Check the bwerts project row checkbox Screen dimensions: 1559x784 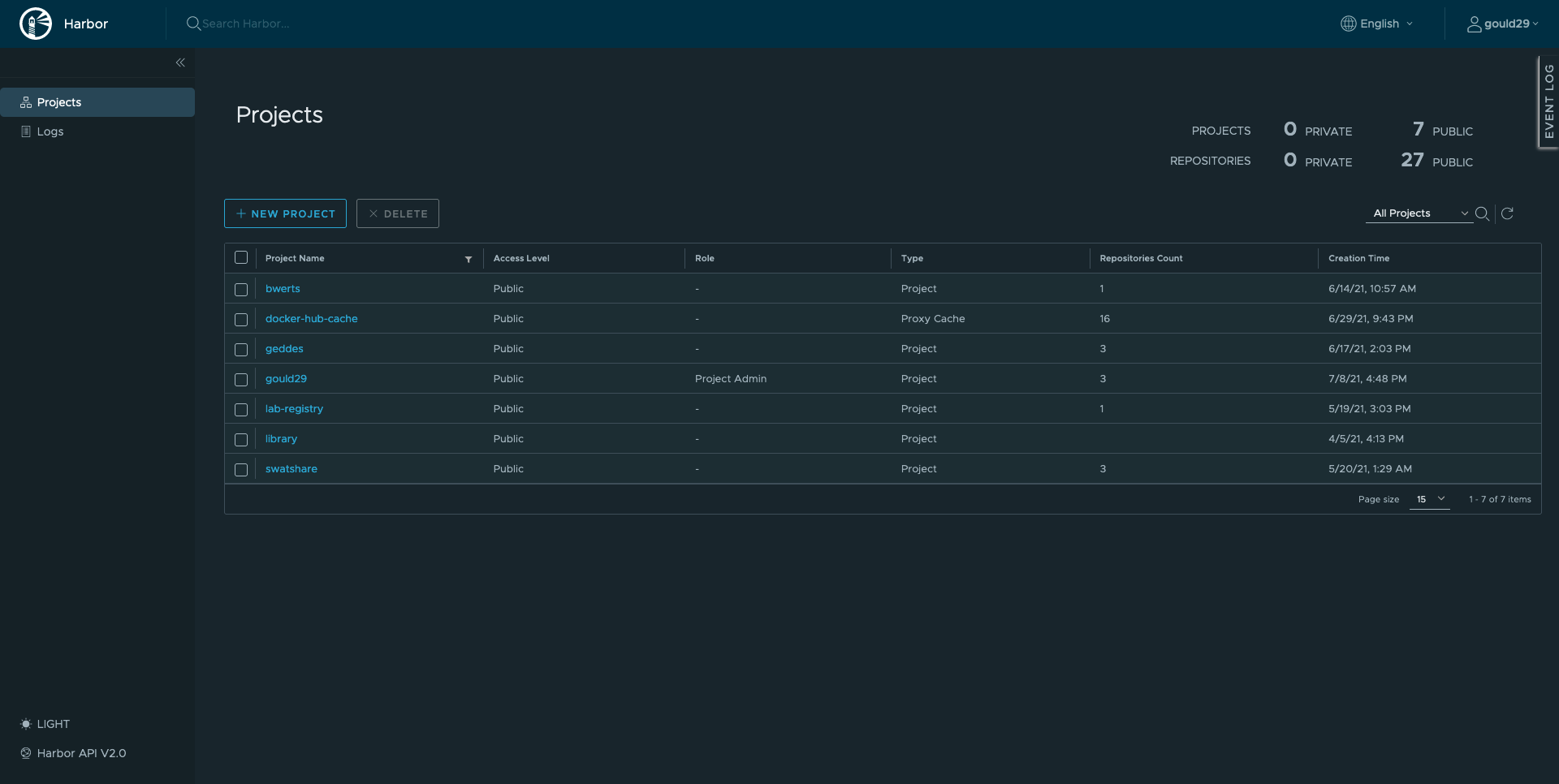tap(241, 289)
